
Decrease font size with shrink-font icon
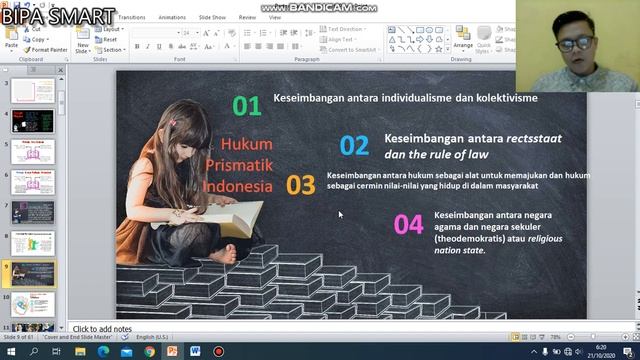tap(216, 33)
